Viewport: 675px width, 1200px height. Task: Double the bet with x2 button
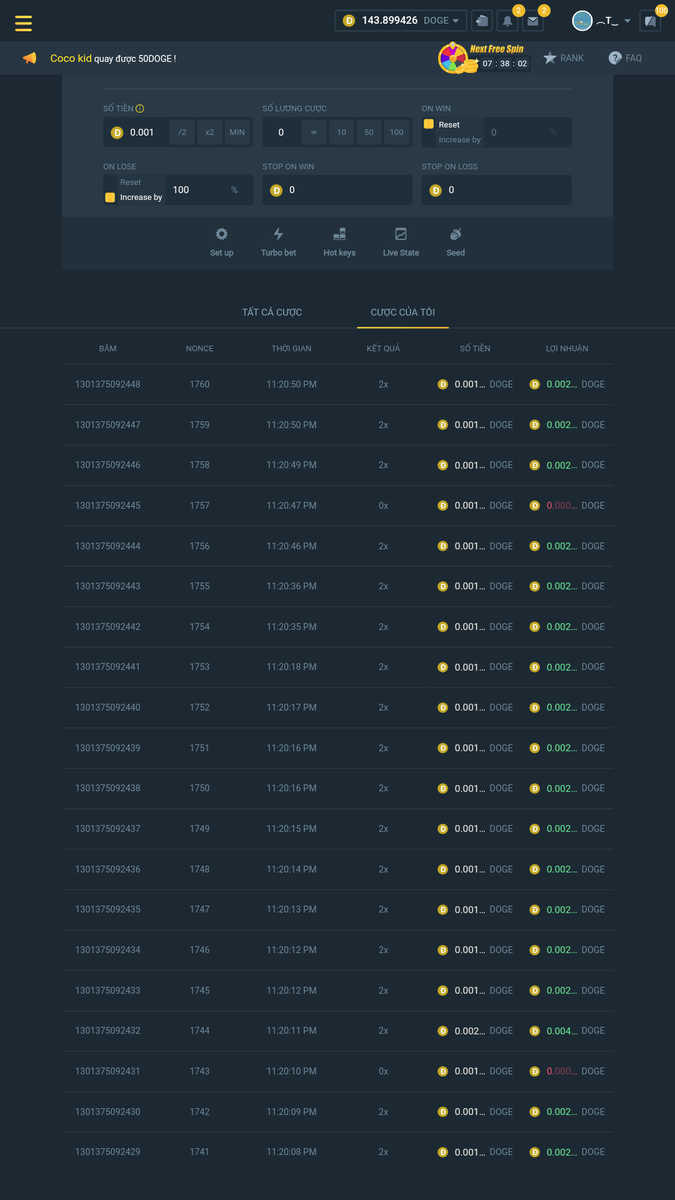coord(209,132)
